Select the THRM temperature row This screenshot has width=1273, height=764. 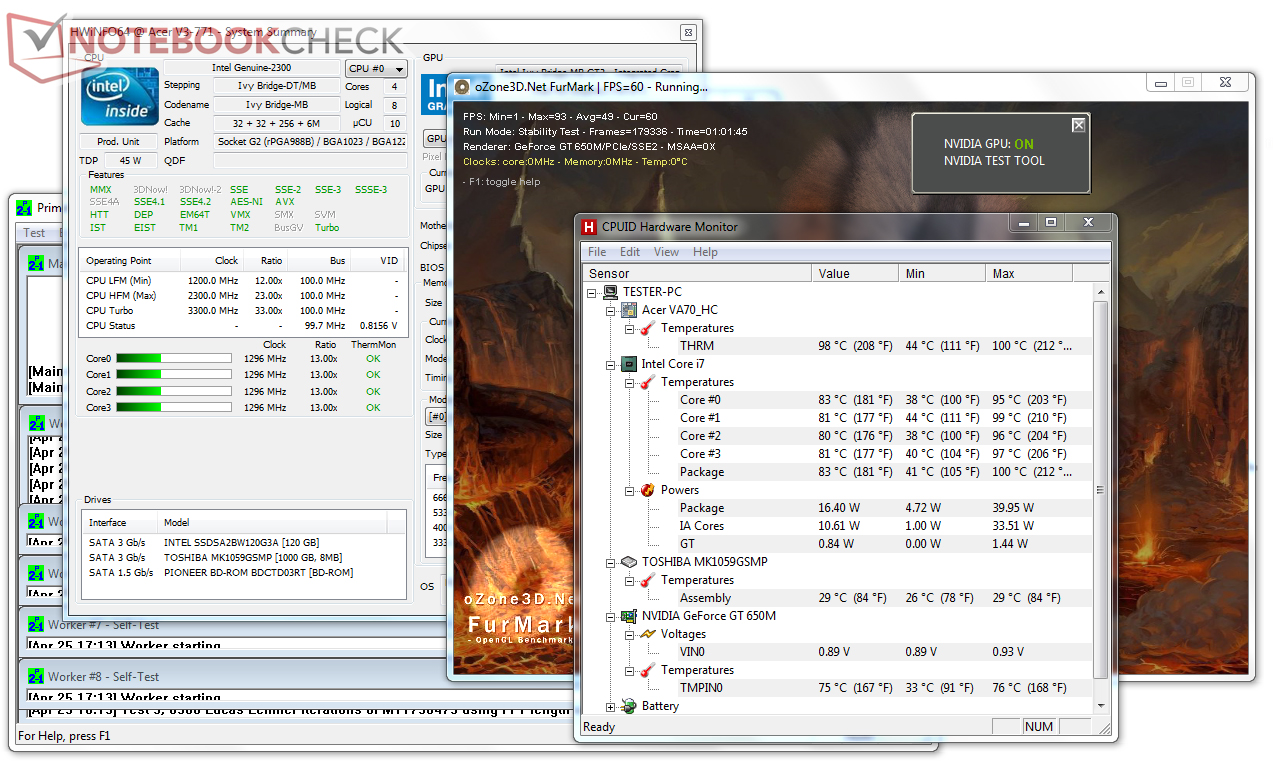[838, 346]
